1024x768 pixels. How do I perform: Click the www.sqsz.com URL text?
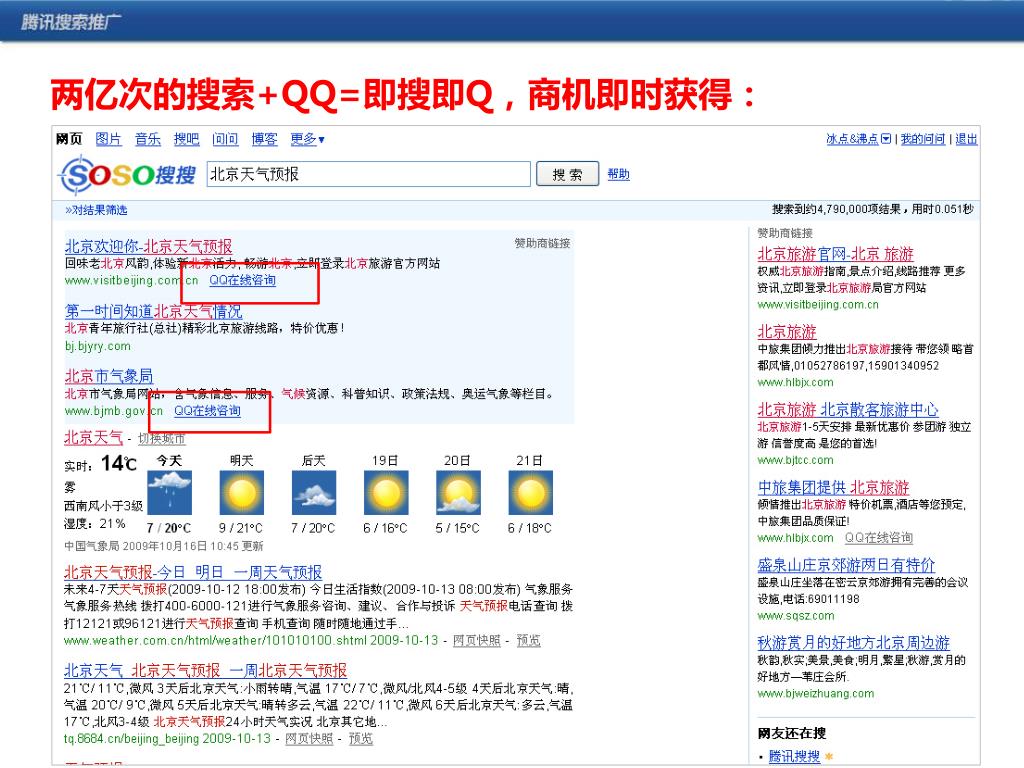796,616
